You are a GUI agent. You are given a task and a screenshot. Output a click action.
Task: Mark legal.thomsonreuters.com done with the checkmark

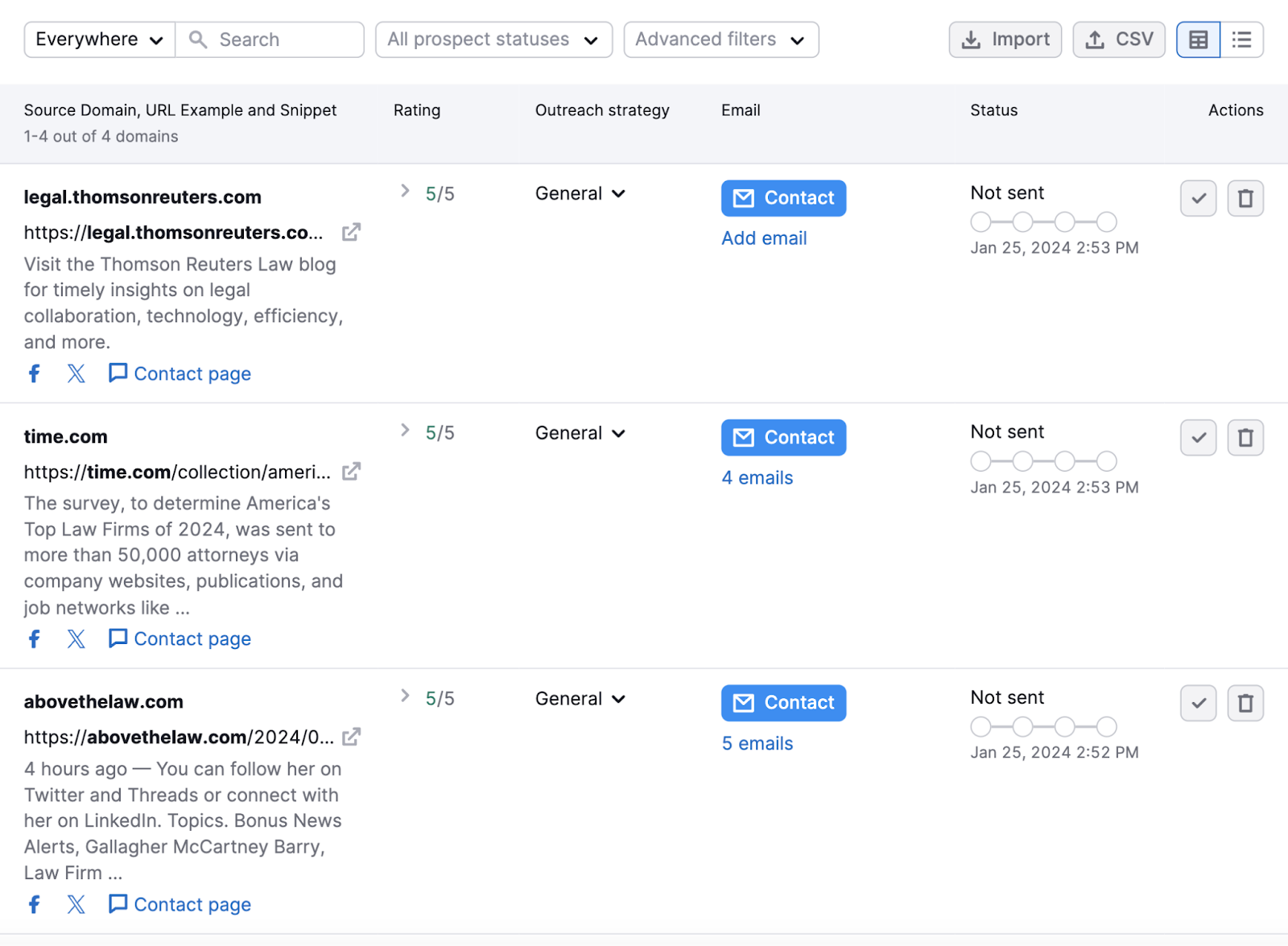(x=1198, y=198)
